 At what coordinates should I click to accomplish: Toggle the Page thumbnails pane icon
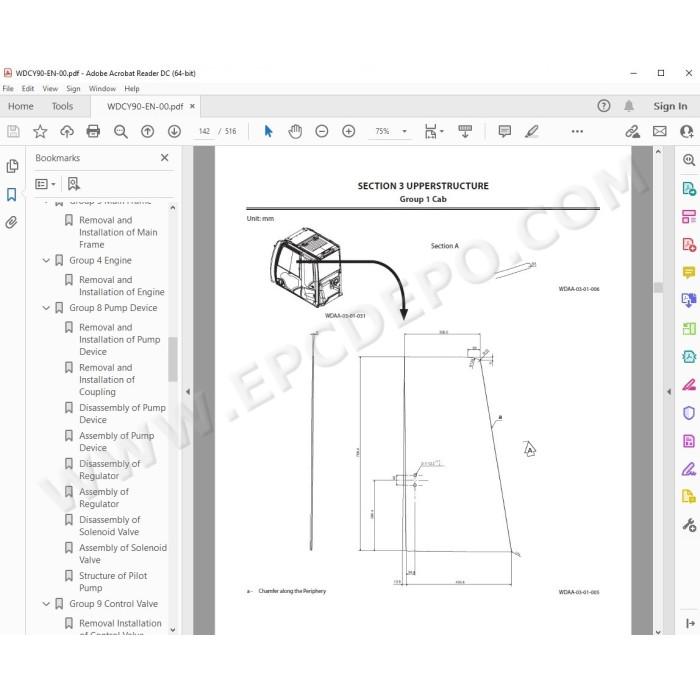pos(12,166)
